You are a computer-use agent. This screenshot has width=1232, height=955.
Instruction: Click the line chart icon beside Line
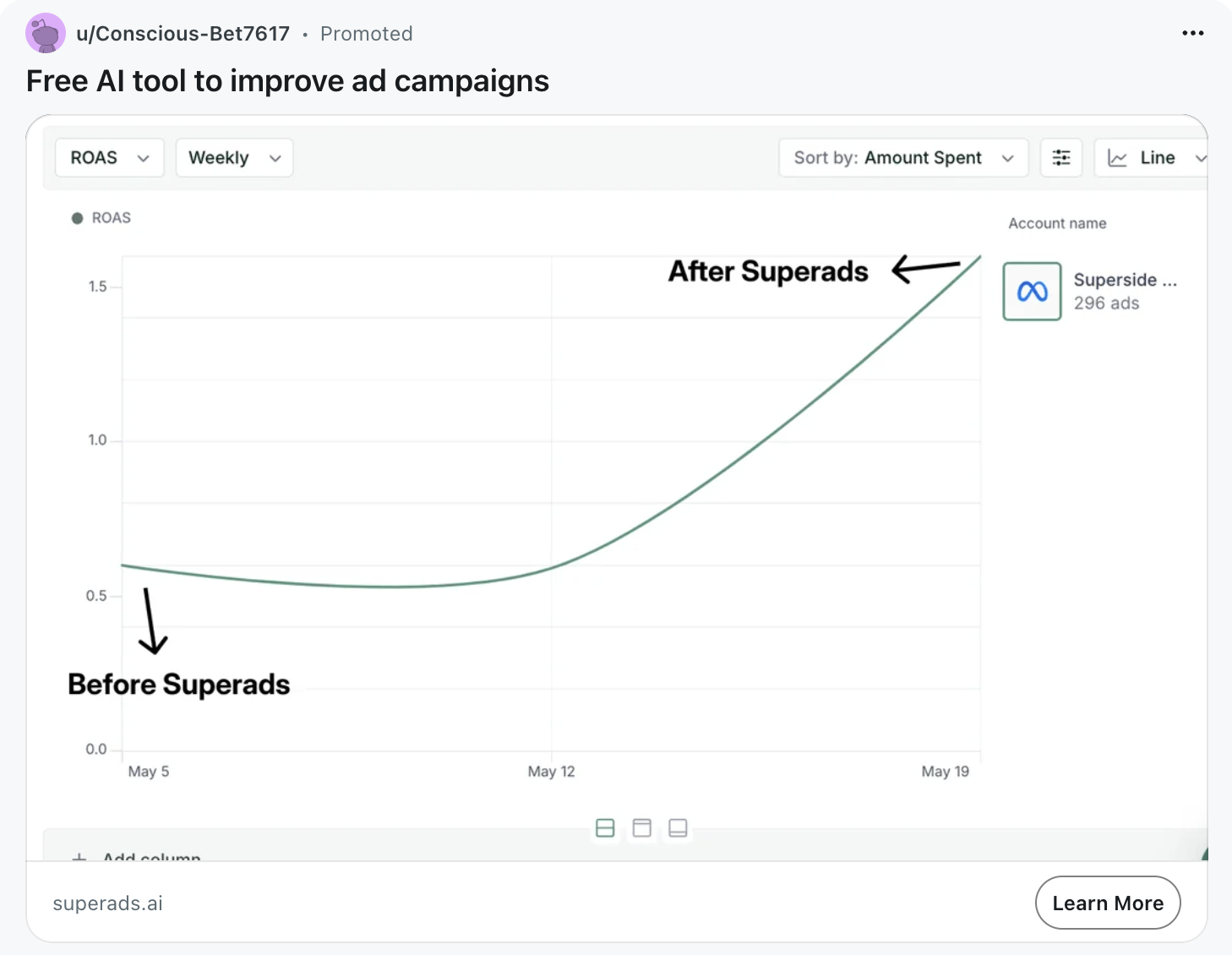point(1117,157)
